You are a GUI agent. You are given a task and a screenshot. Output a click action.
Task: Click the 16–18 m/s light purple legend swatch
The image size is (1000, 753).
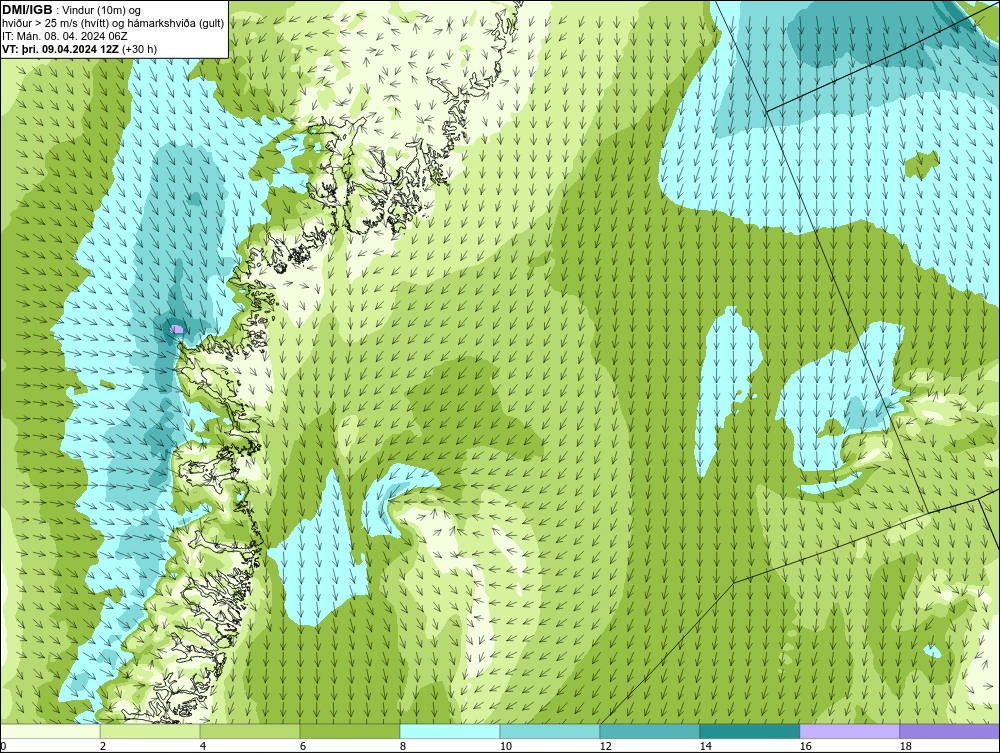pos(849,731)
